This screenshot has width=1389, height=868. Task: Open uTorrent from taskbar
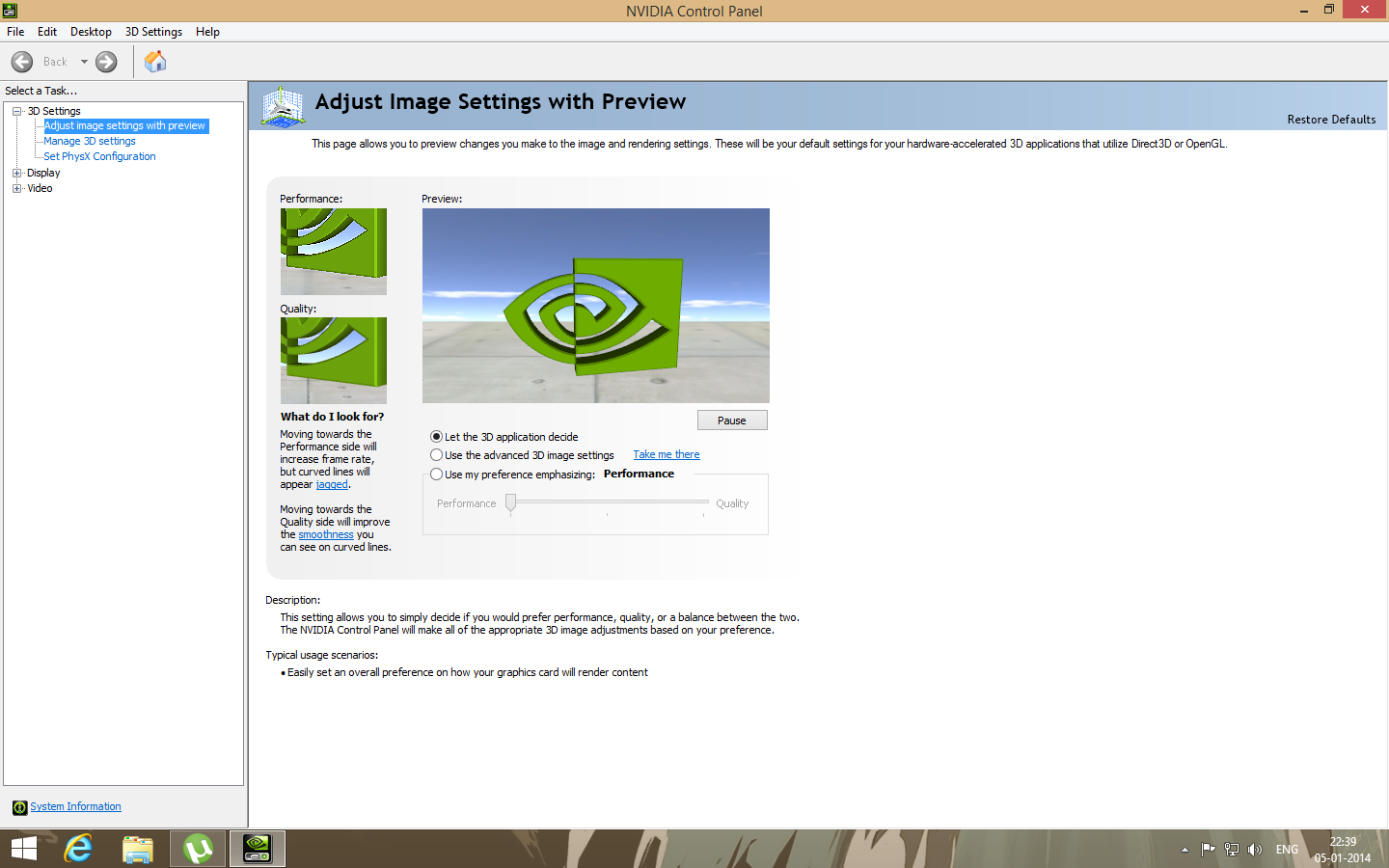pos(198,849)
